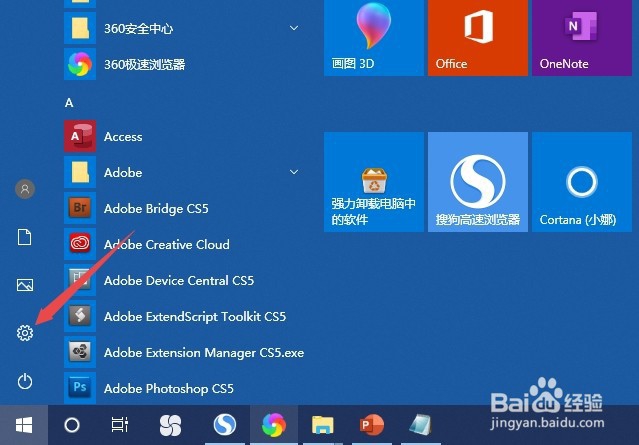Image resolution: width=639 pixels, height=445 pixels.
Task: Expand the Adobe folder chevron
Action: (x=294, y=172)
